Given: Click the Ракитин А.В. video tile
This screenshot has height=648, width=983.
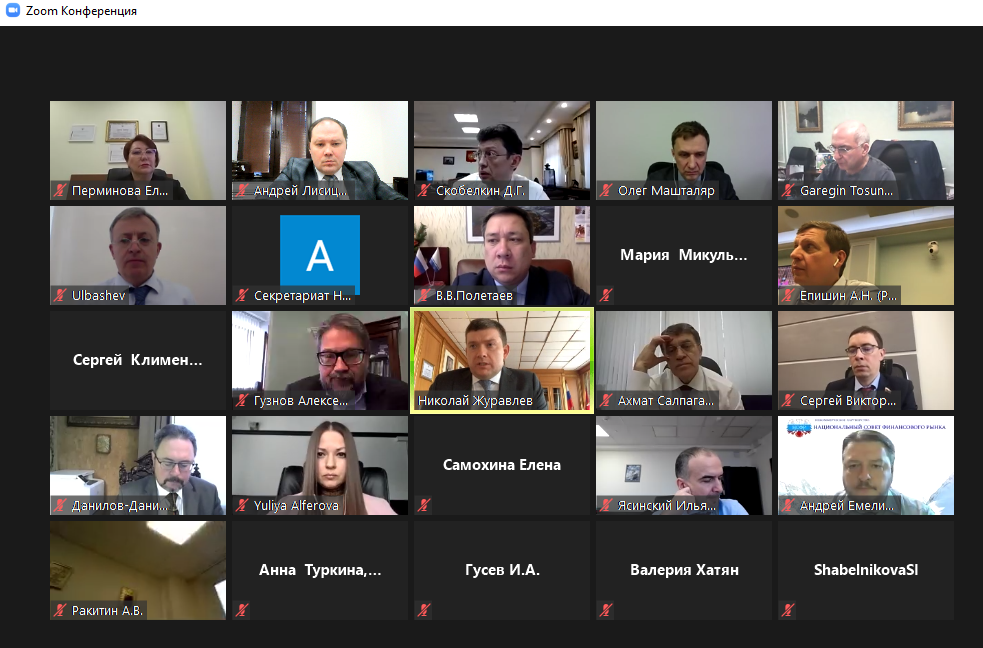Looking at the screenshot, I should [x=138, y=570].
